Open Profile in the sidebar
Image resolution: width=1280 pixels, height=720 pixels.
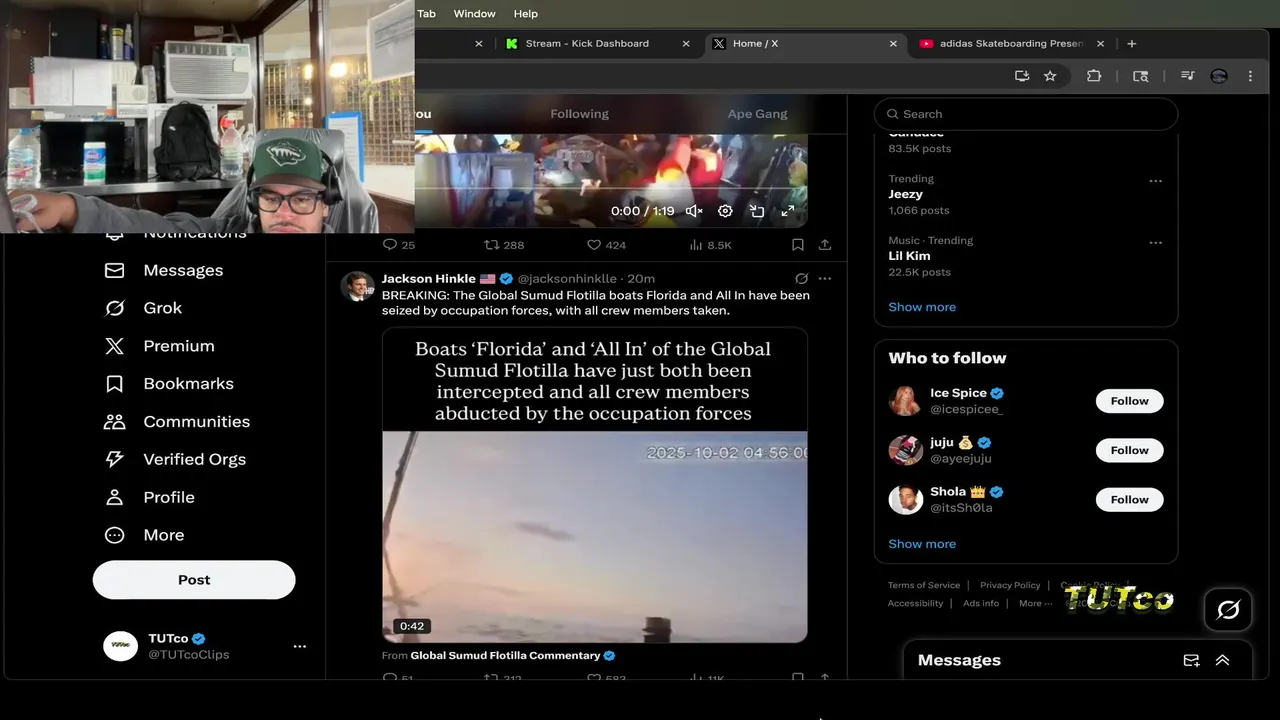coord(149,497)
